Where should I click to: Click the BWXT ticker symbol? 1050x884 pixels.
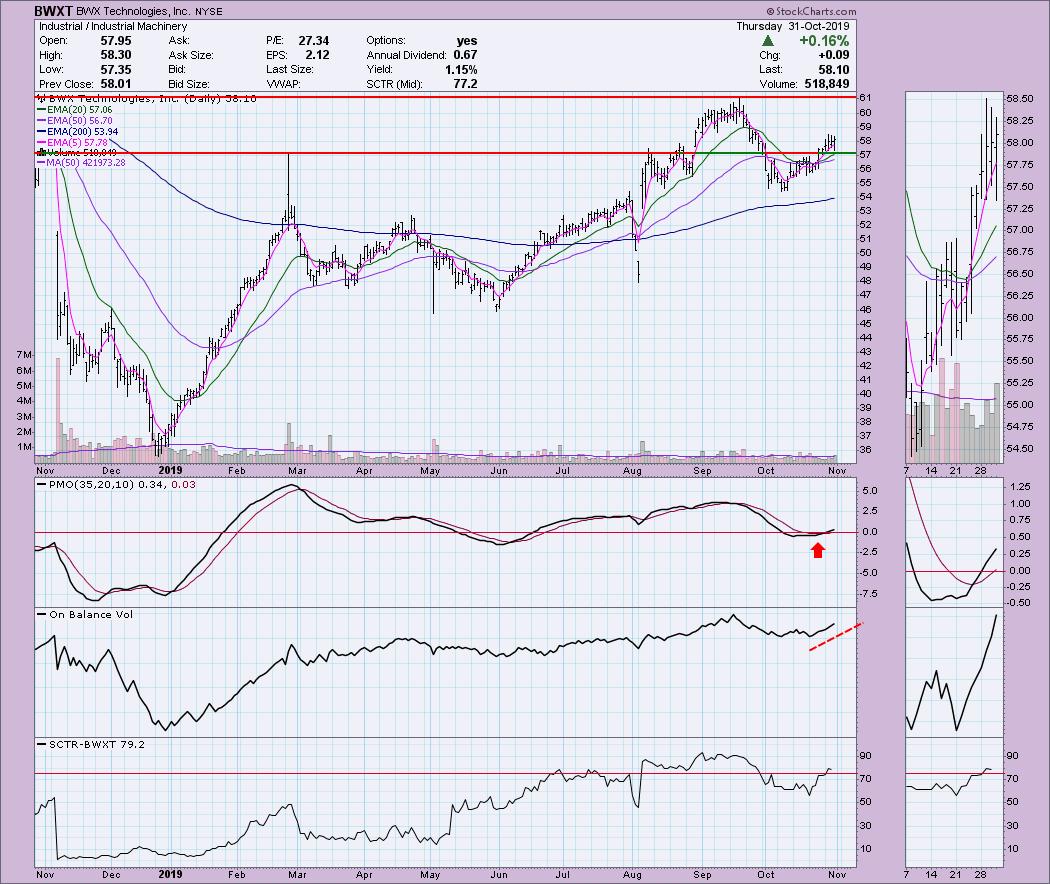(x=53, y=11)
